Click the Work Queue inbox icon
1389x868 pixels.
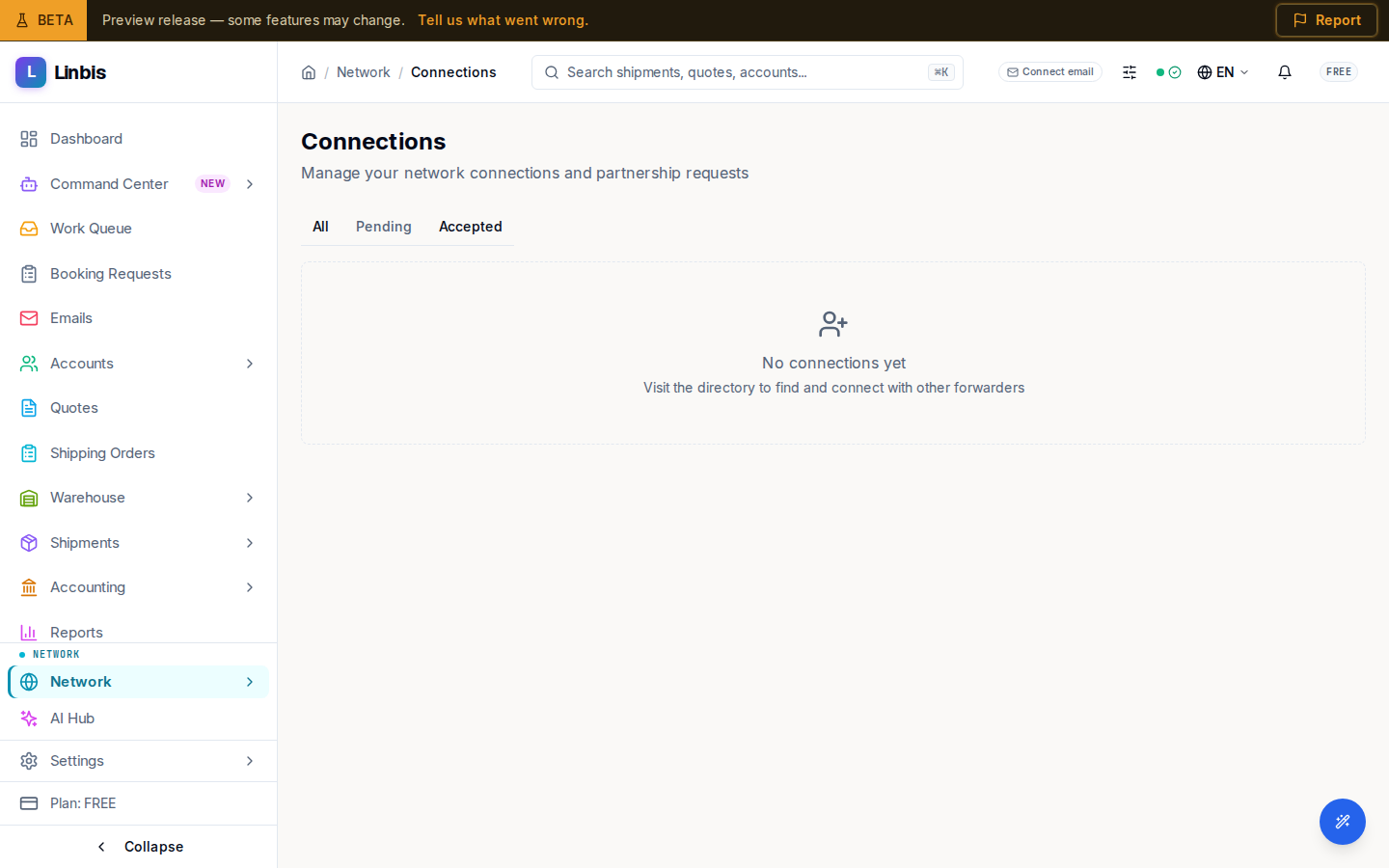(x=29, y=229)
